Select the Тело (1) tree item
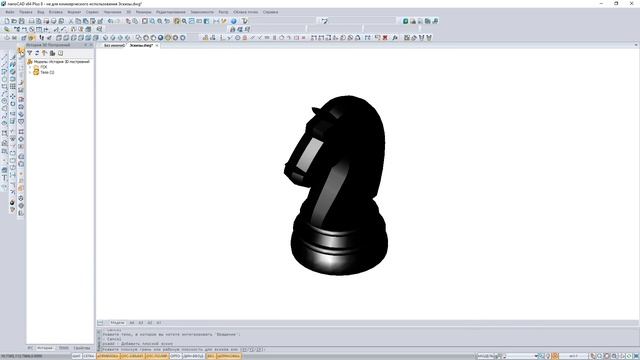This screenshot has width=640, height=360. tap(47, 72)
